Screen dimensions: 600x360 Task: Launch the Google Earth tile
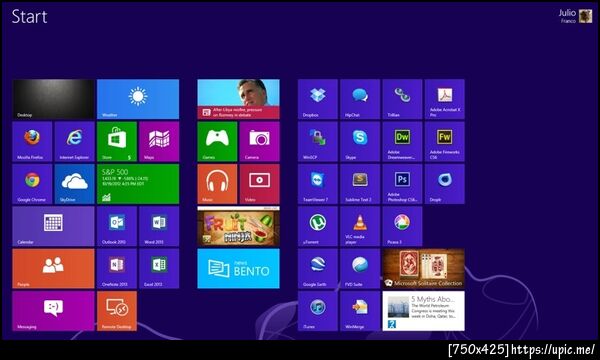click(318, 269)
